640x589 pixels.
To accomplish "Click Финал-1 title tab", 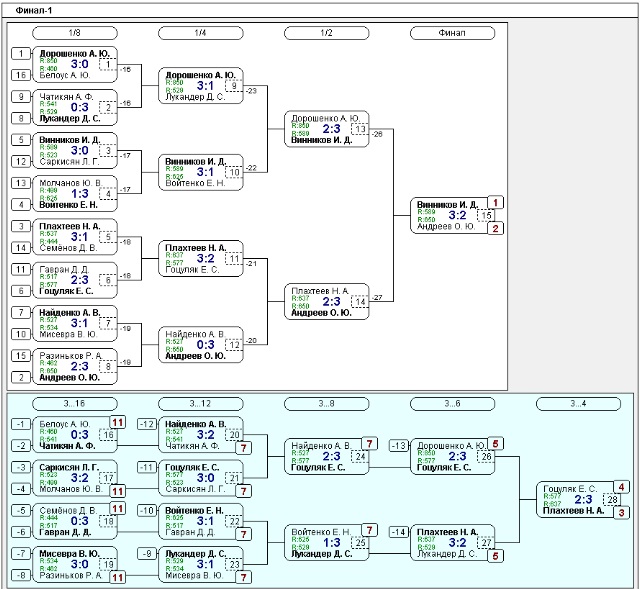I will pyautogui.click(x=34, y=11).
